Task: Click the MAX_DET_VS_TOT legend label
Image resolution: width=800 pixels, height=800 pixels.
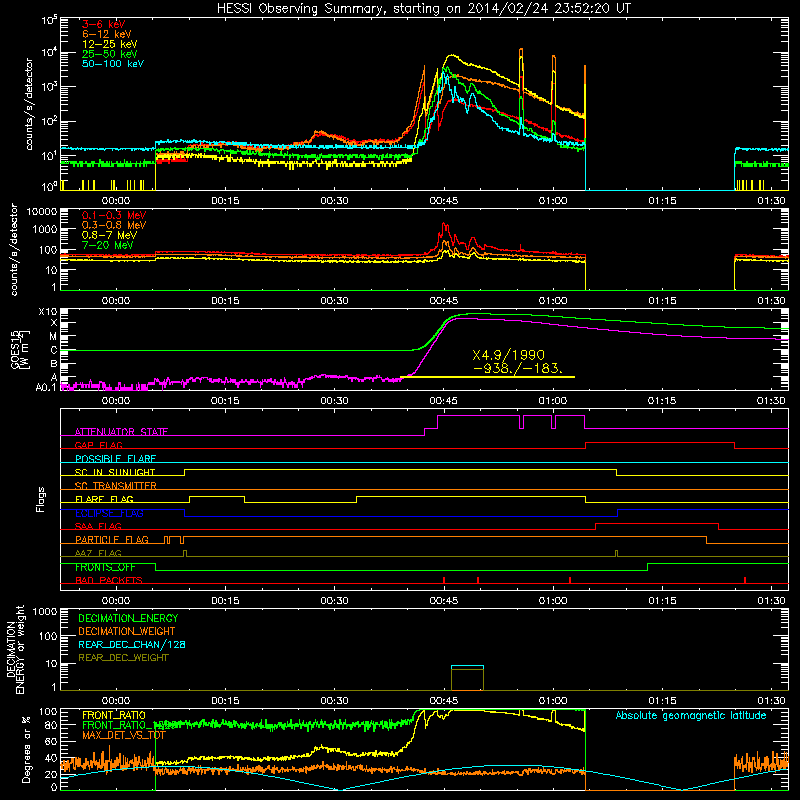Action: coord(123,735)
